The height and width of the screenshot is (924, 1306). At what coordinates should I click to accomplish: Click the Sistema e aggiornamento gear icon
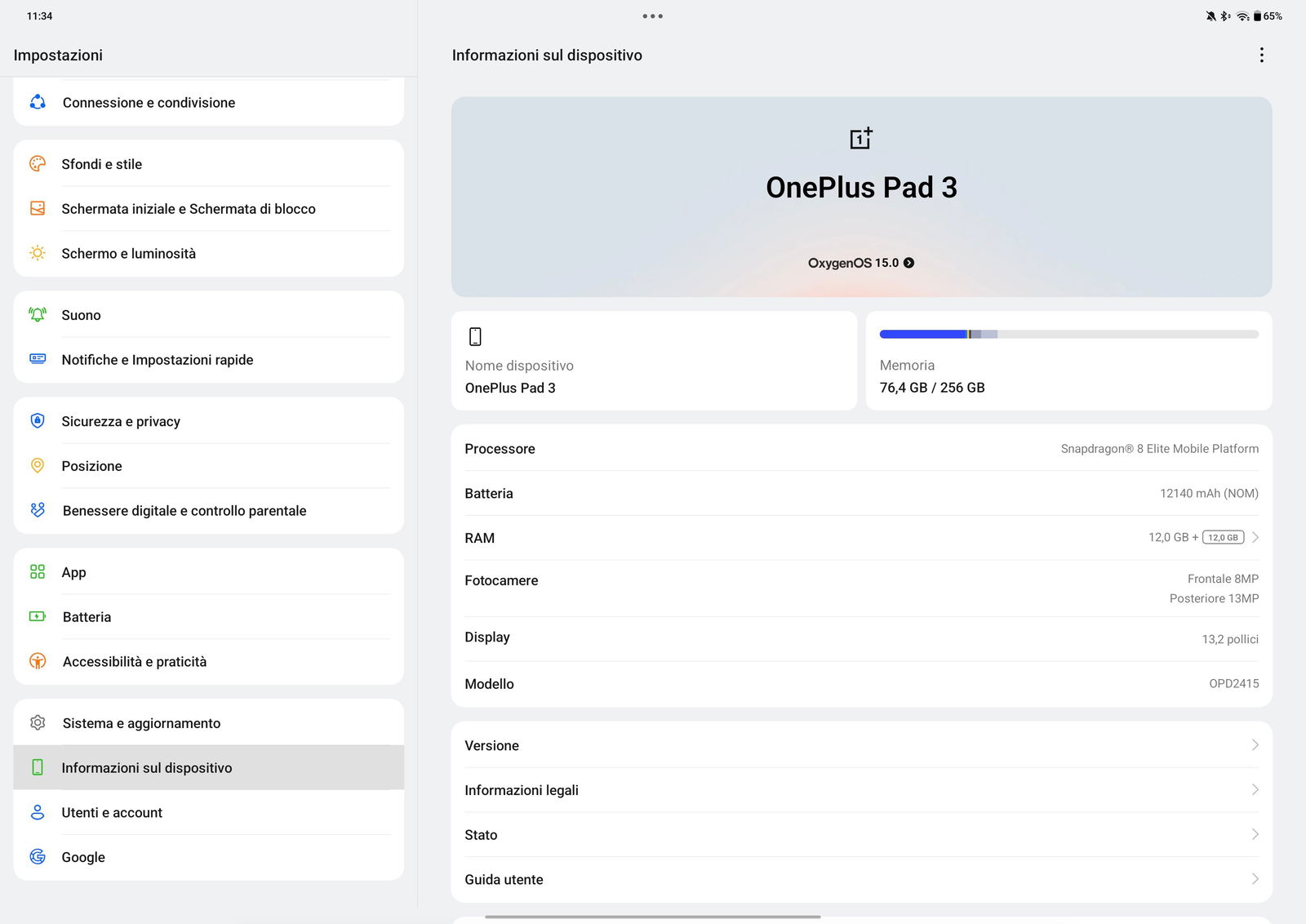38,722
